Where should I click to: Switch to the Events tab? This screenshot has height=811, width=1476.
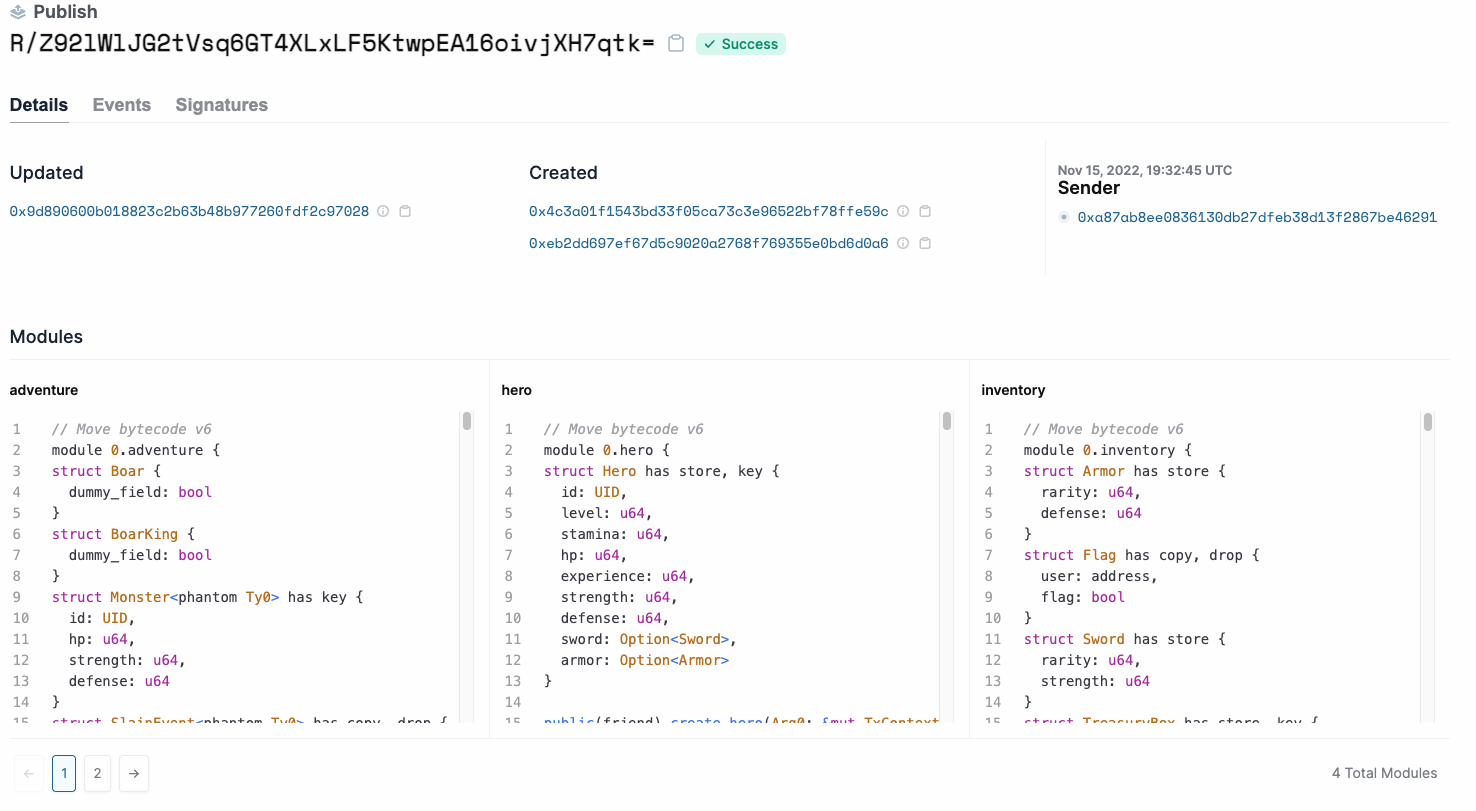click(122, 105)
